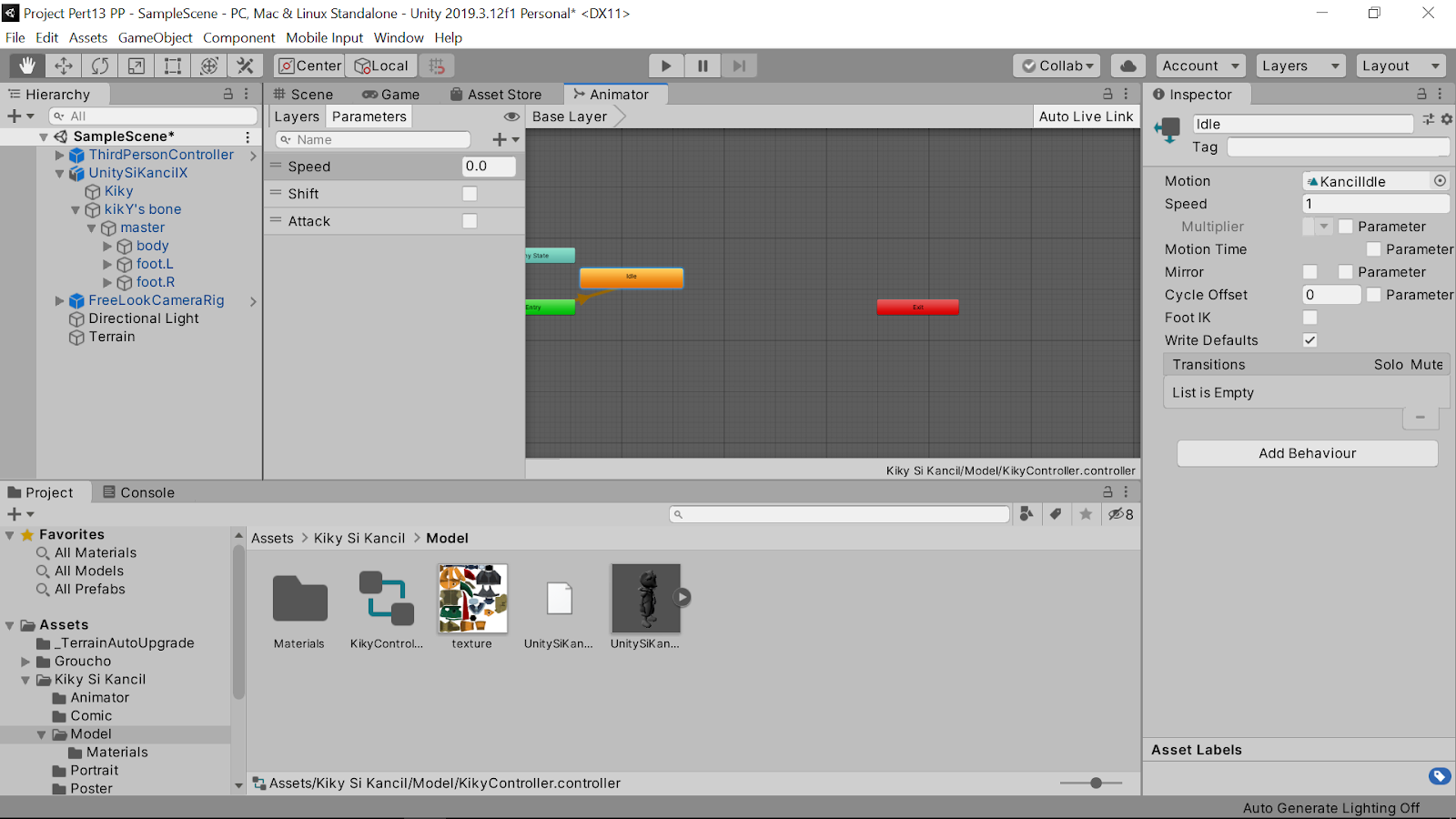Open custom editor tools
This screenshot has width=1456, height=819.
(x=246, y=66)
